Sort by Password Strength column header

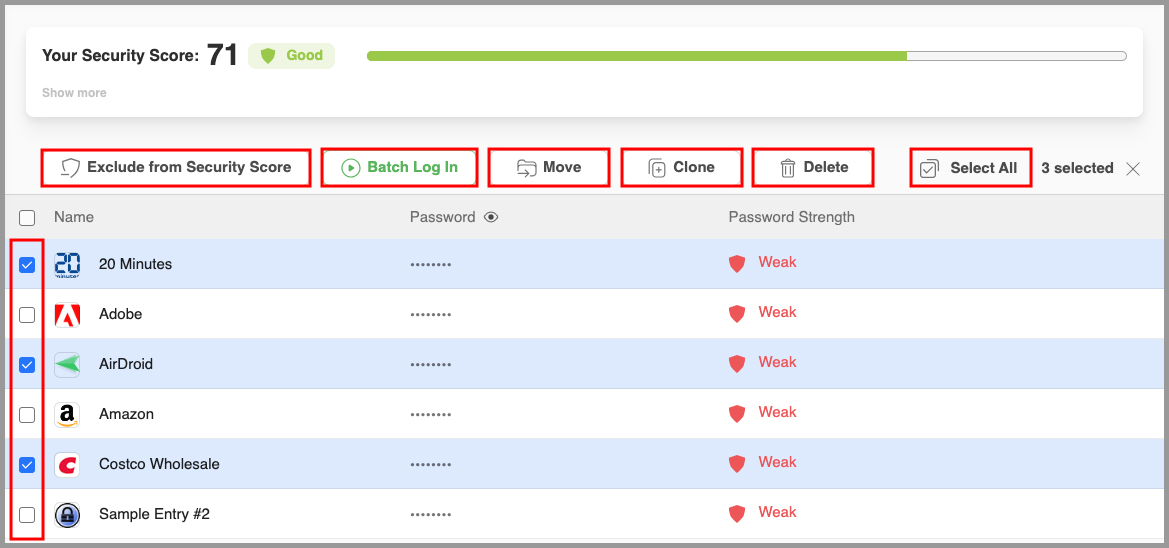click(x=791, y=218)
